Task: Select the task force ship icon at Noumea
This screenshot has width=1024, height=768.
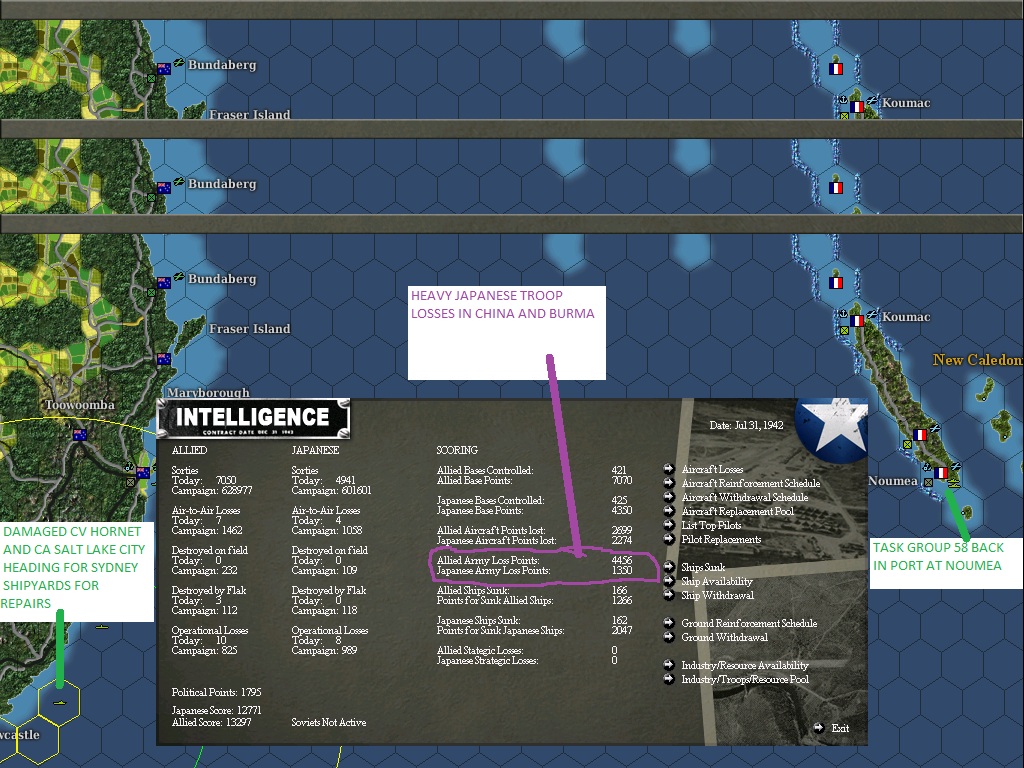Action: click(x=954, y=483)
